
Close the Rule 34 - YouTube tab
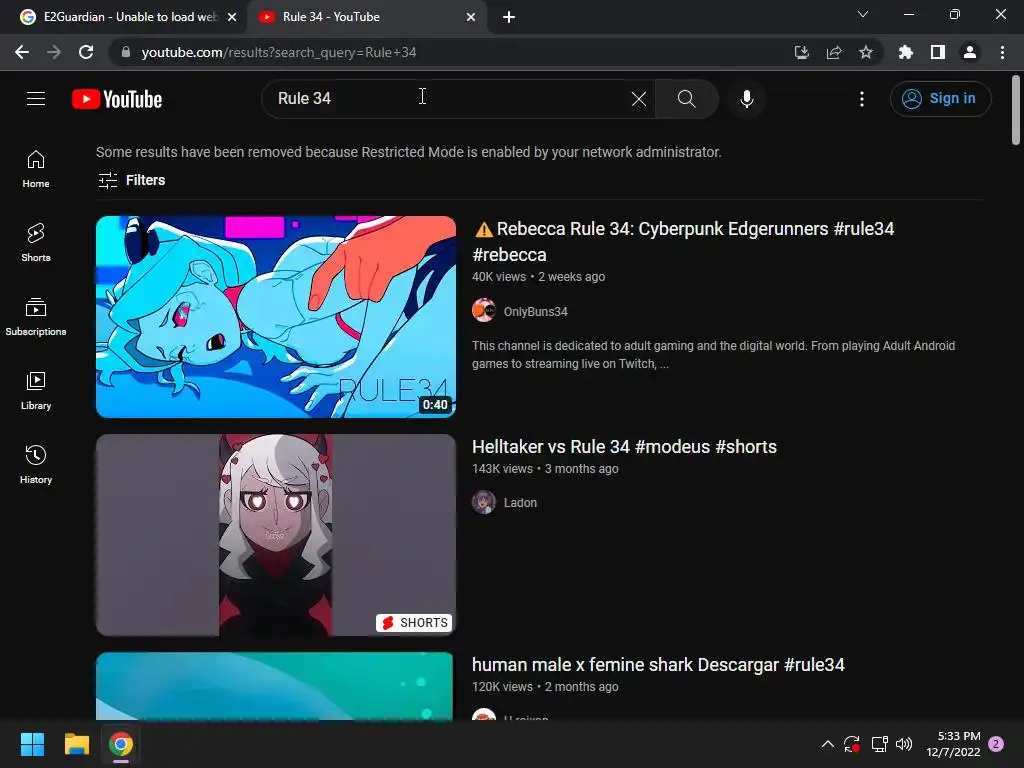(471, 17)
